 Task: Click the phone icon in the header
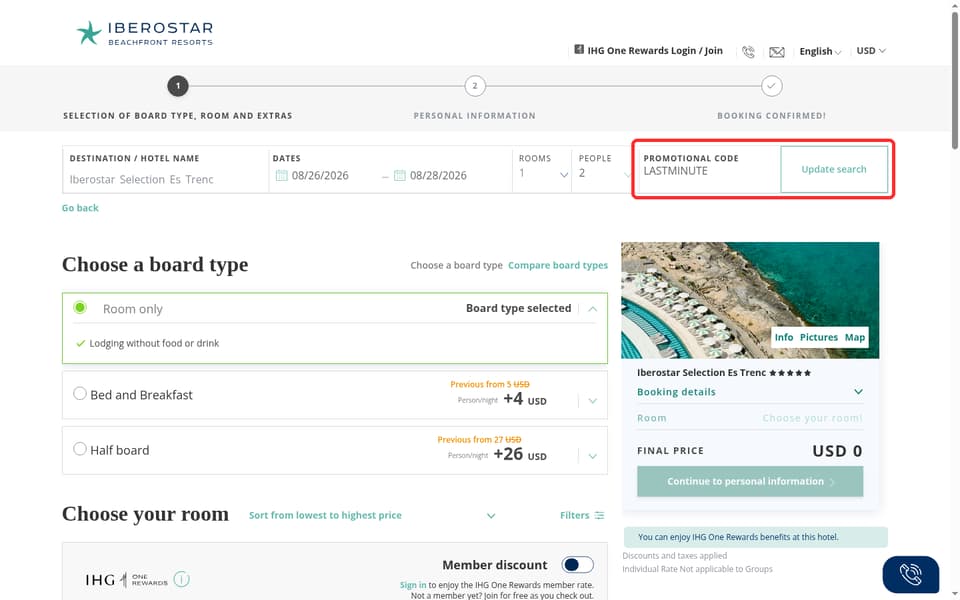(748, 51)
